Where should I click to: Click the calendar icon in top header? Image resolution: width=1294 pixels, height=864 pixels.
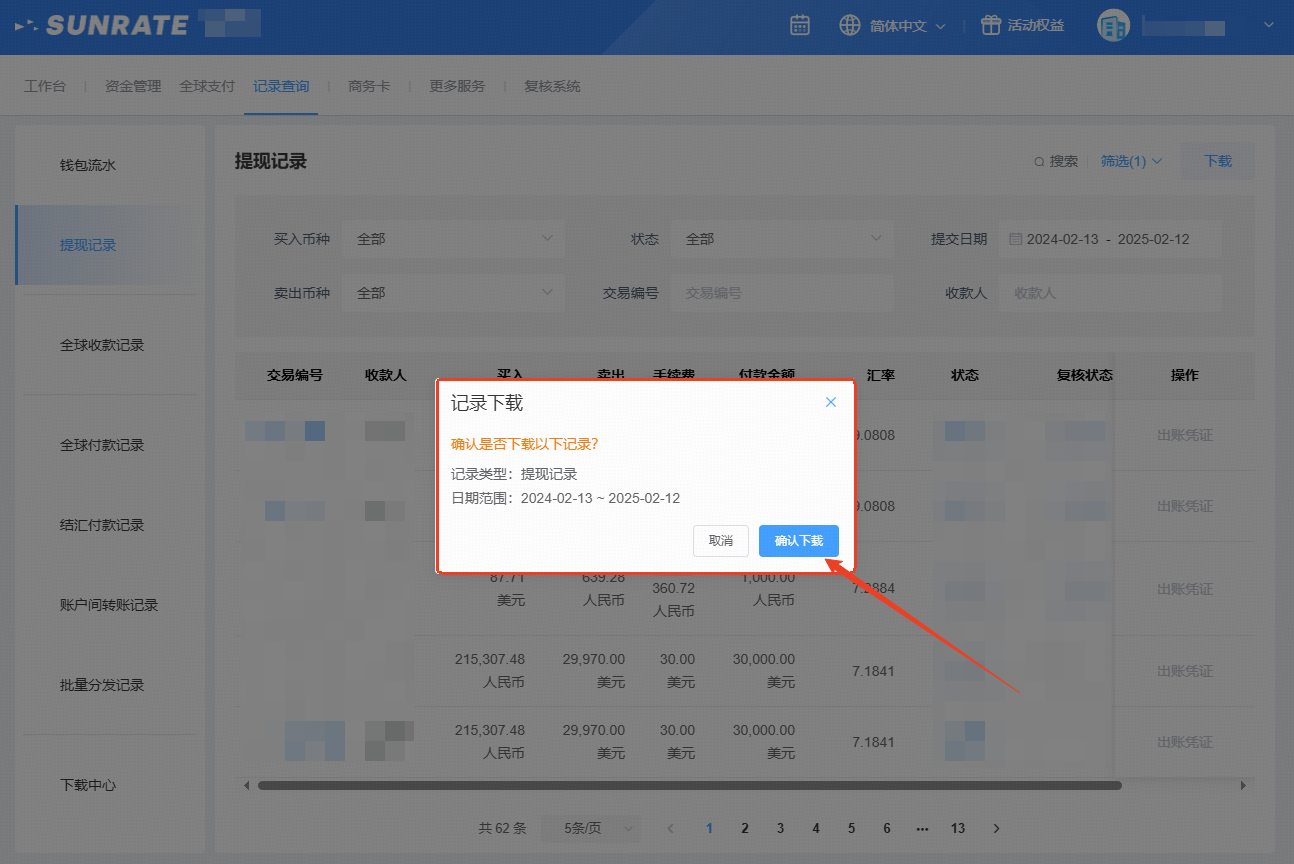coord(799,26)
